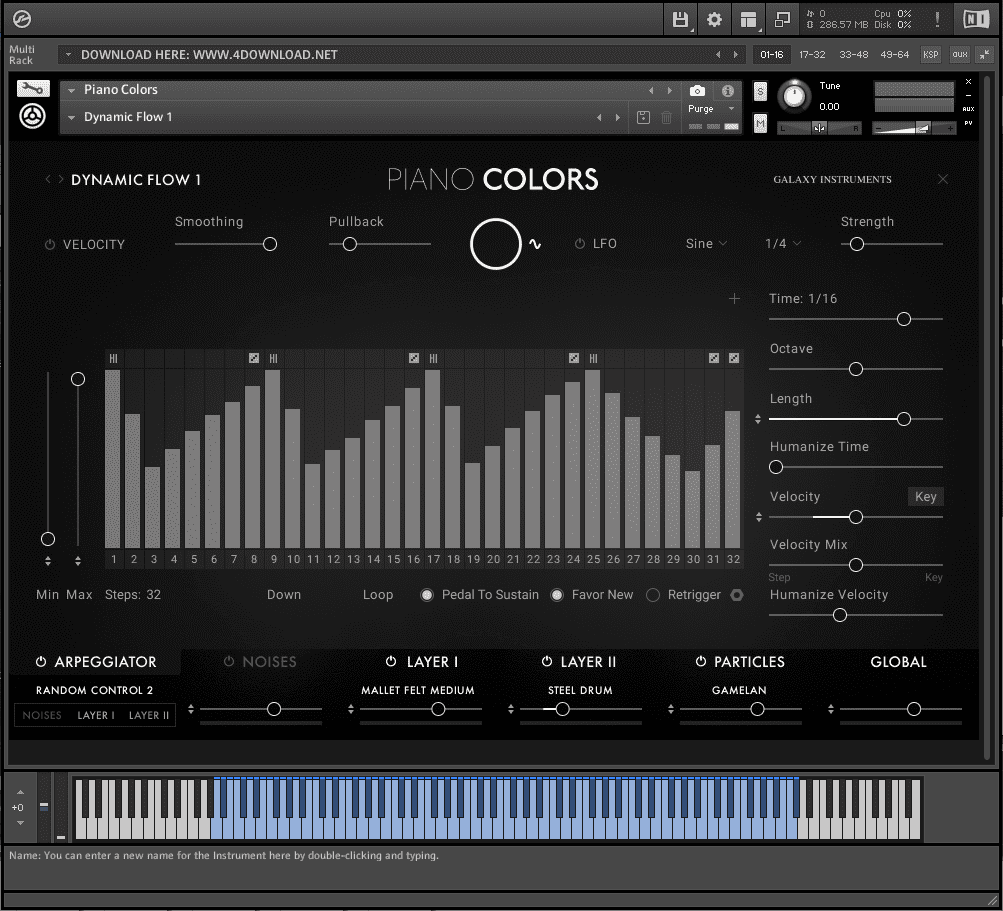Show instrument info icon
1003x911 pixels.
728,91
